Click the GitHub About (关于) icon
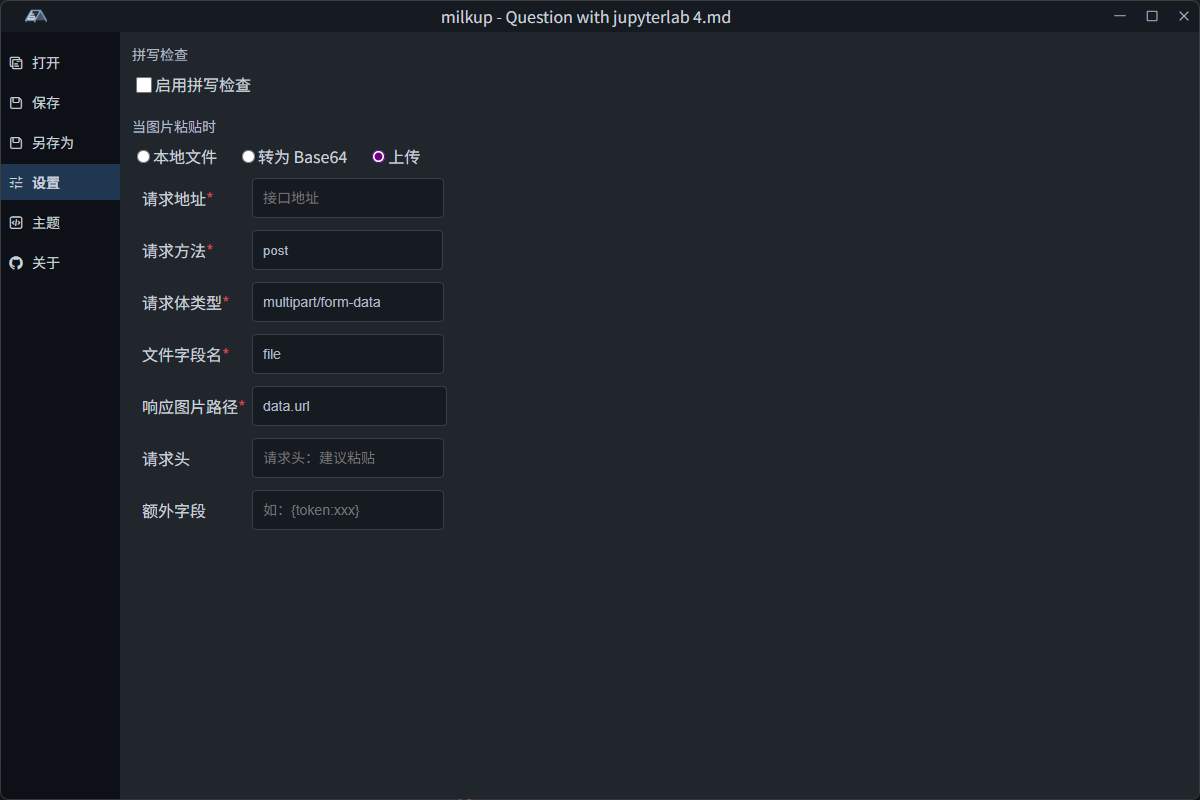This screenshot has height=800, width=1200. (15, 263)
